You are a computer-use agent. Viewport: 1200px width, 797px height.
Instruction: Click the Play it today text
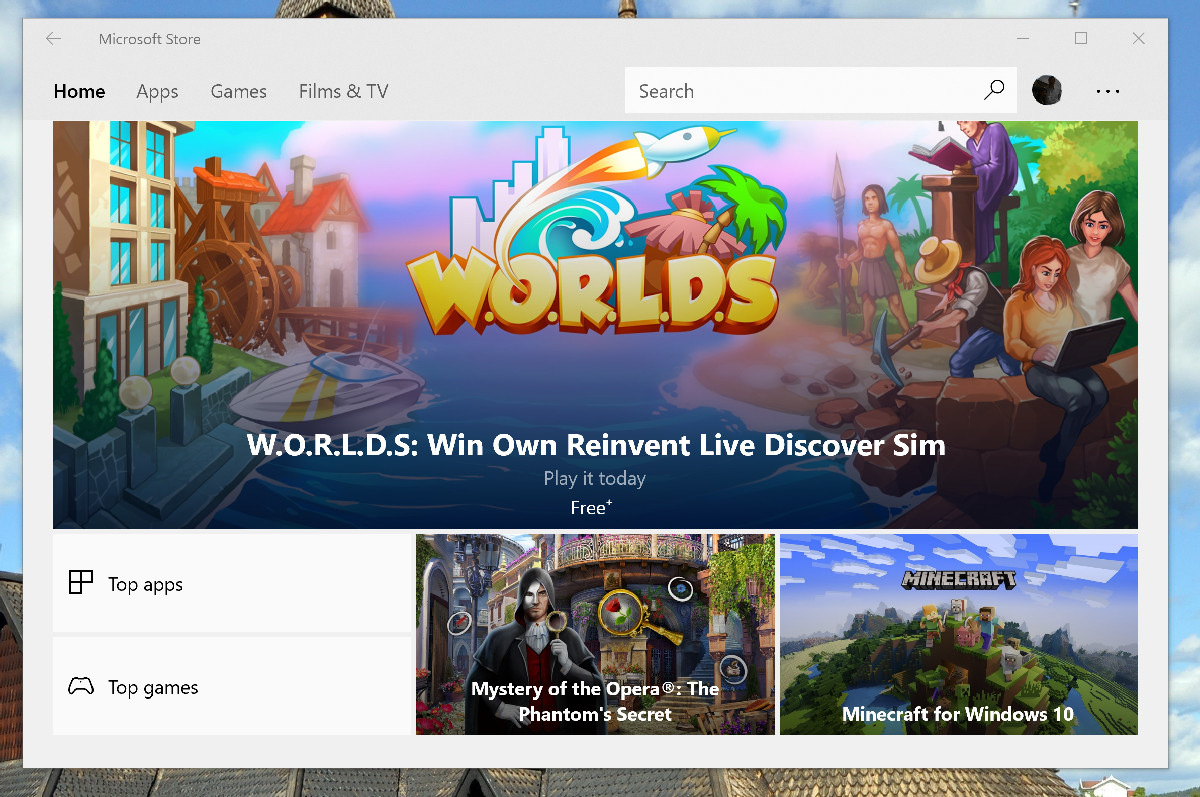pyautogui.click(x=595, y=478)
